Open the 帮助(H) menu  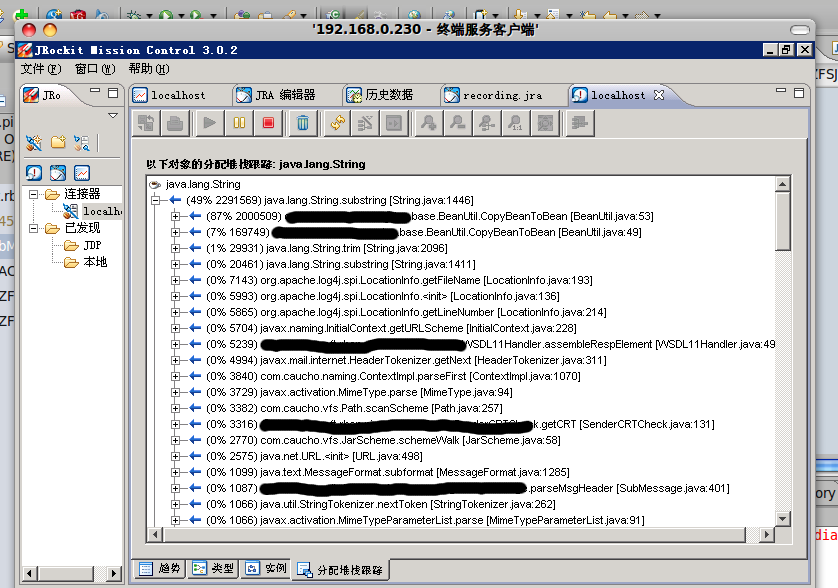click(149, 69)
